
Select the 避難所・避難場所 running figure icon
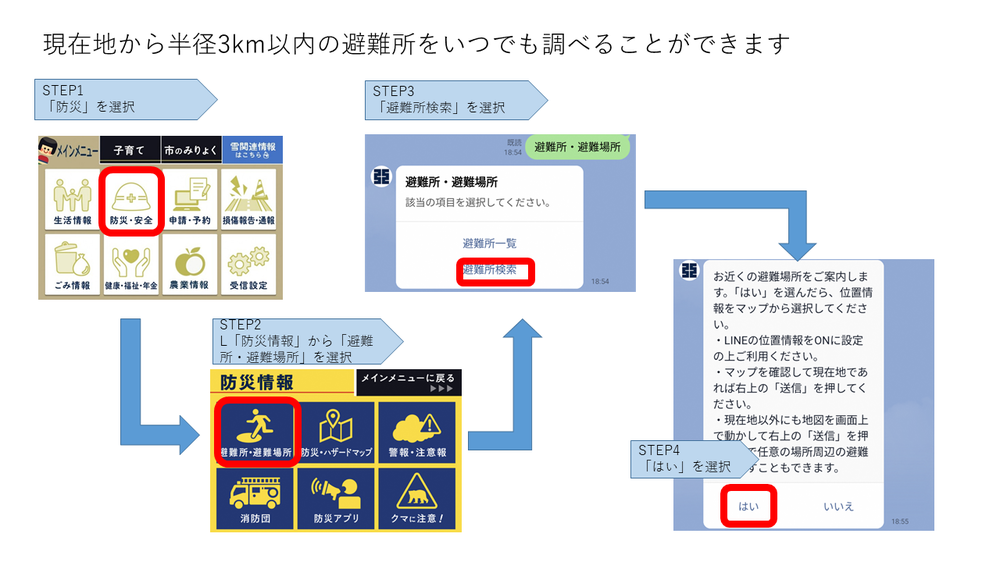(254, 431)
